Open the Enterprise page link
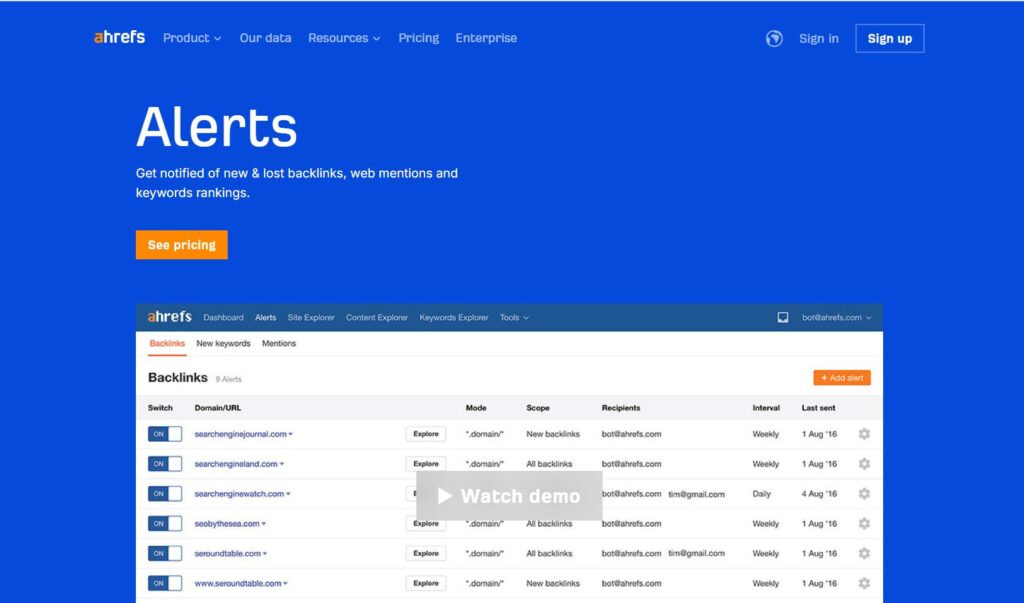 tap(486, 38)
